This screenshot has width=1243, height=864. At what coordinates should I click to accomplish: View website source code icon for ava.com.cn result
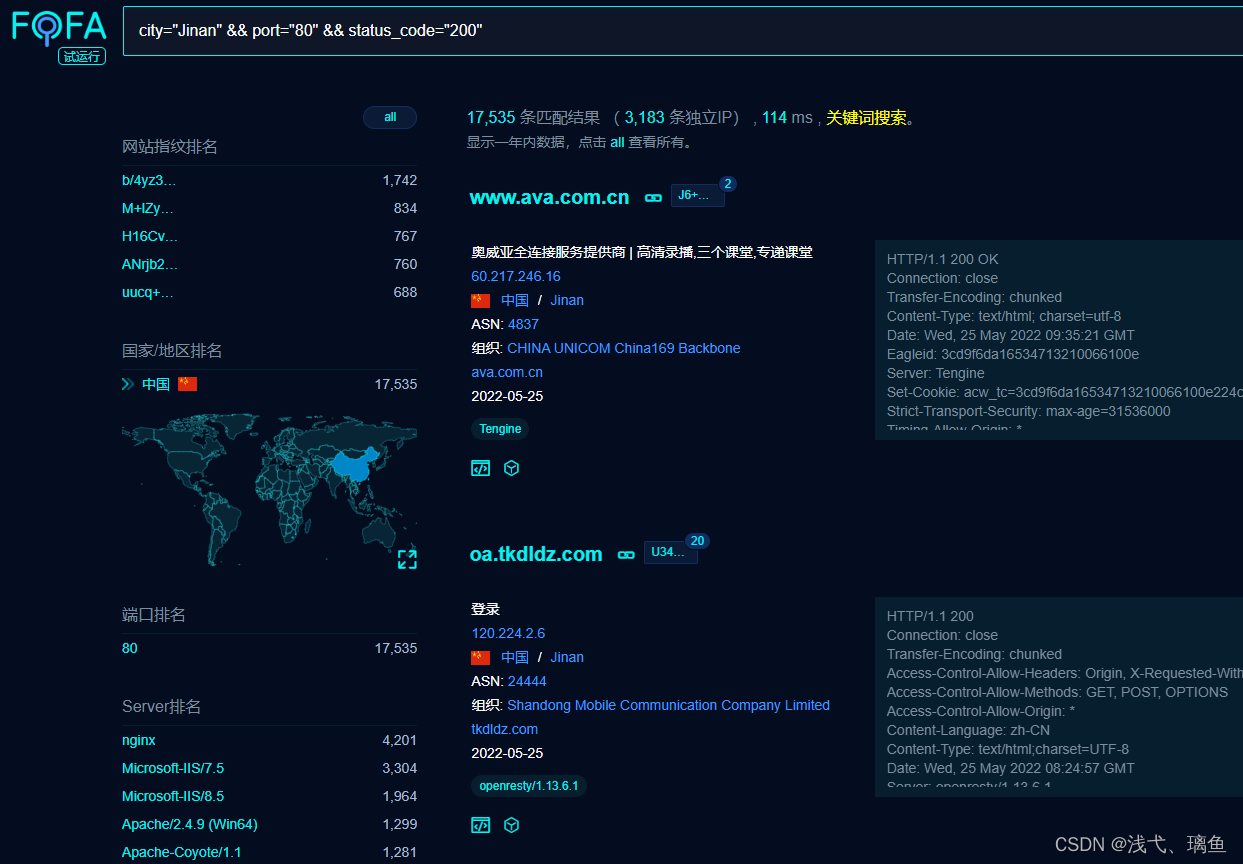pos(481,468)
